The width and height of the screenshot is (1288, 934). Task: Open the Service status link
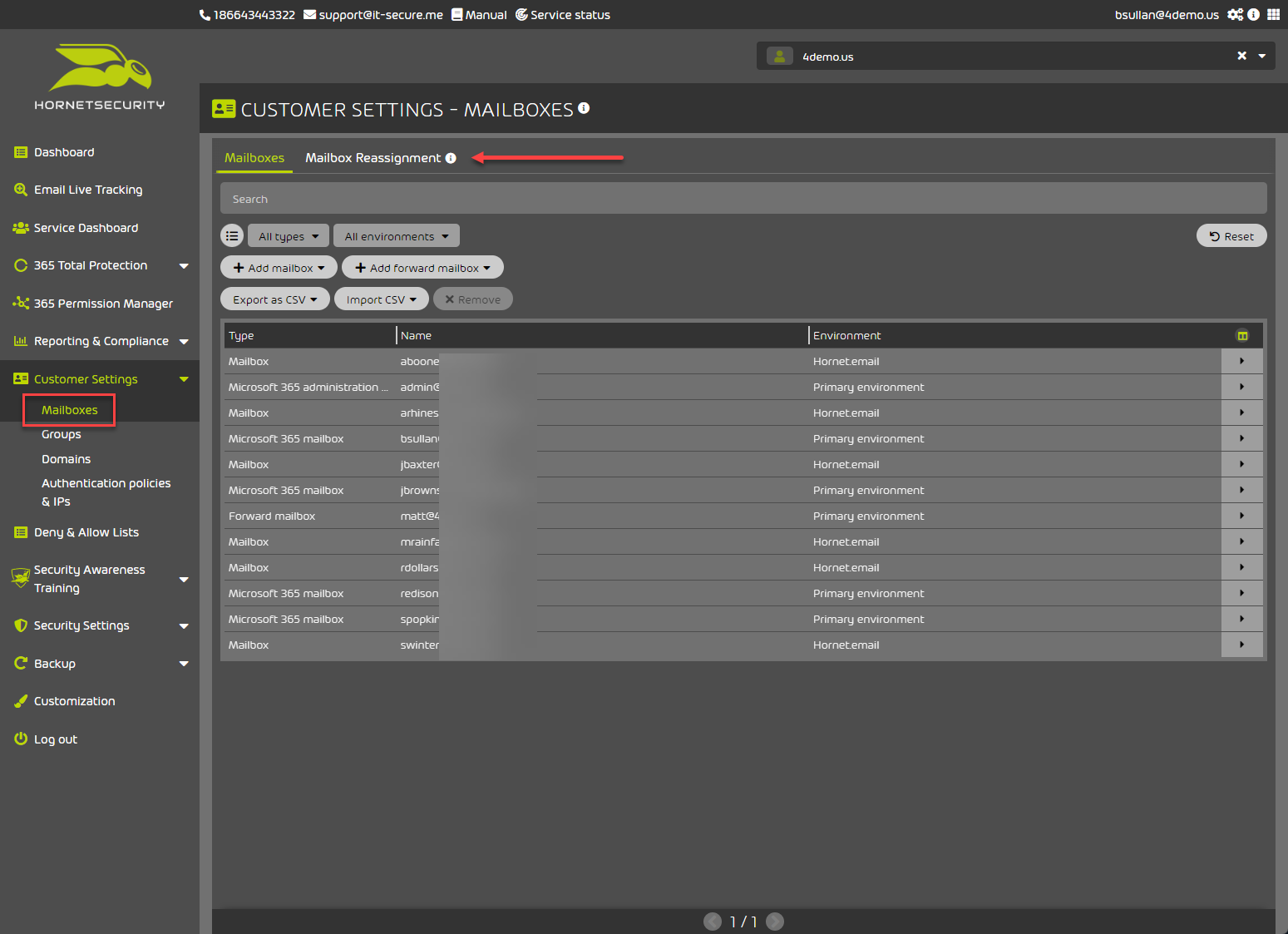563,15
